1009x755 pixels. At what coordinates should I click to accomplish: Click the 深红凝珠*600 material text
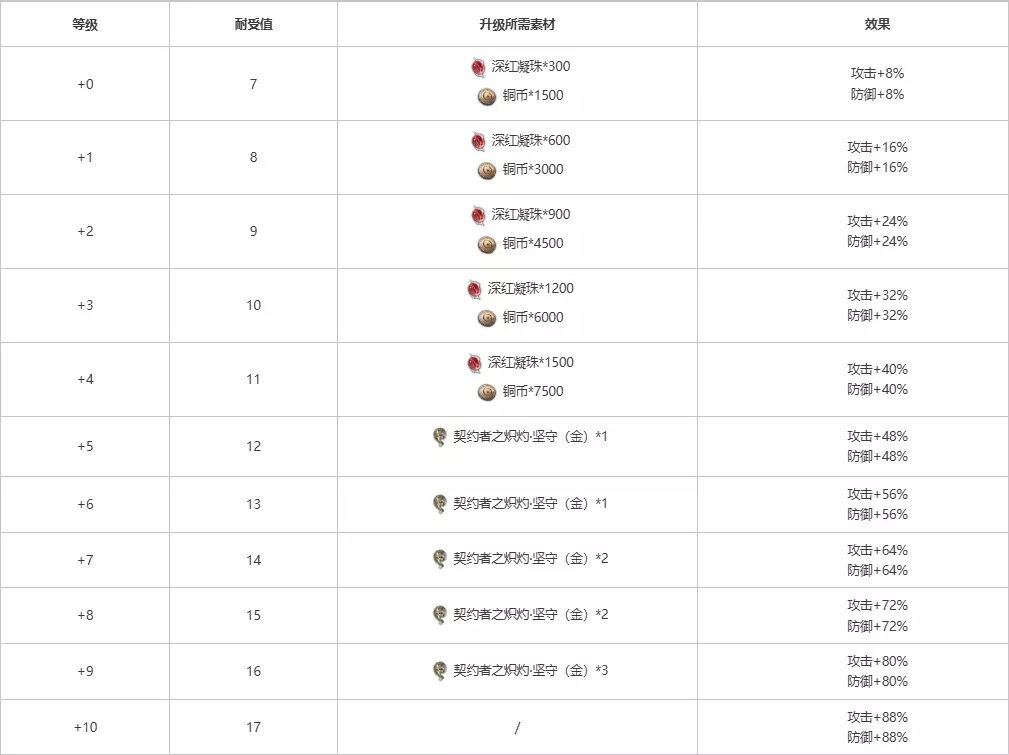click(x=531, y=141)
